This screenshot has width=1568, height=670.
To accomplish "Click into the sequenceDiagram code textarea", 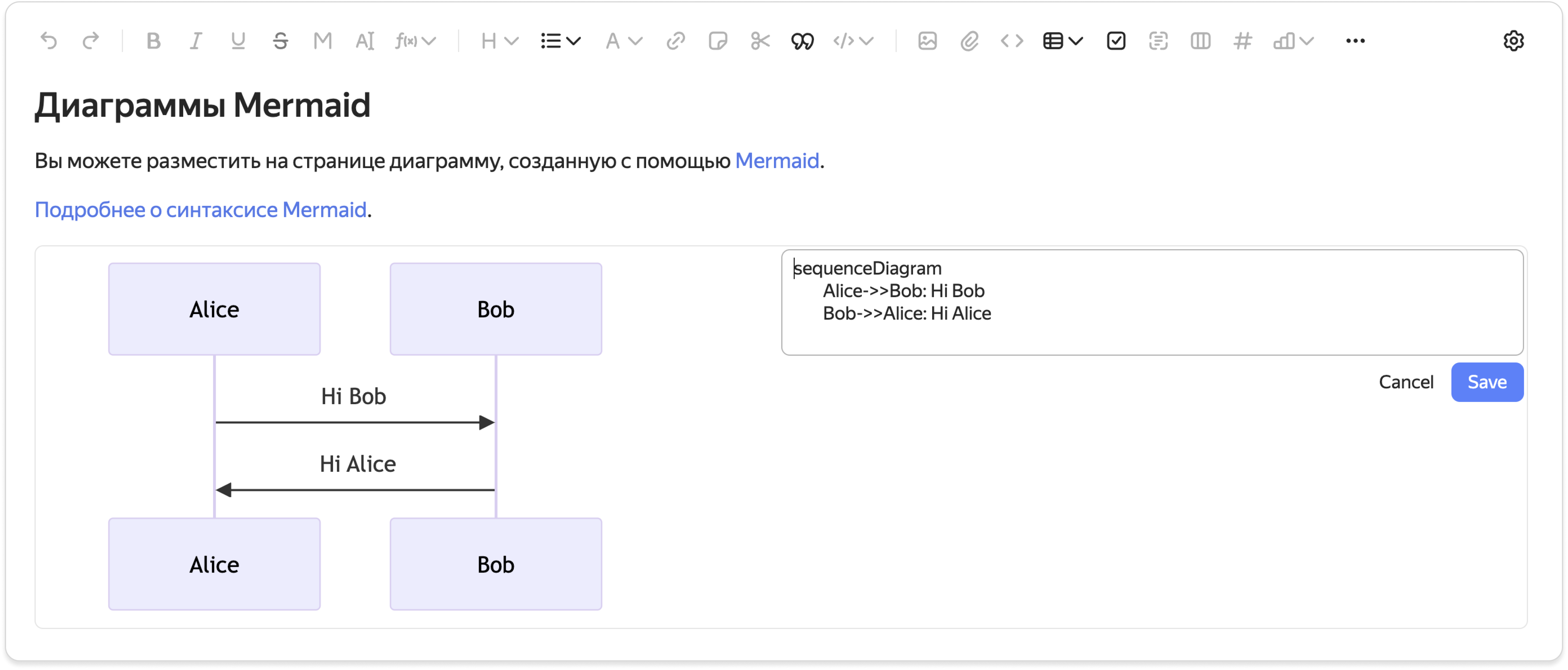I will [1152, 302].
